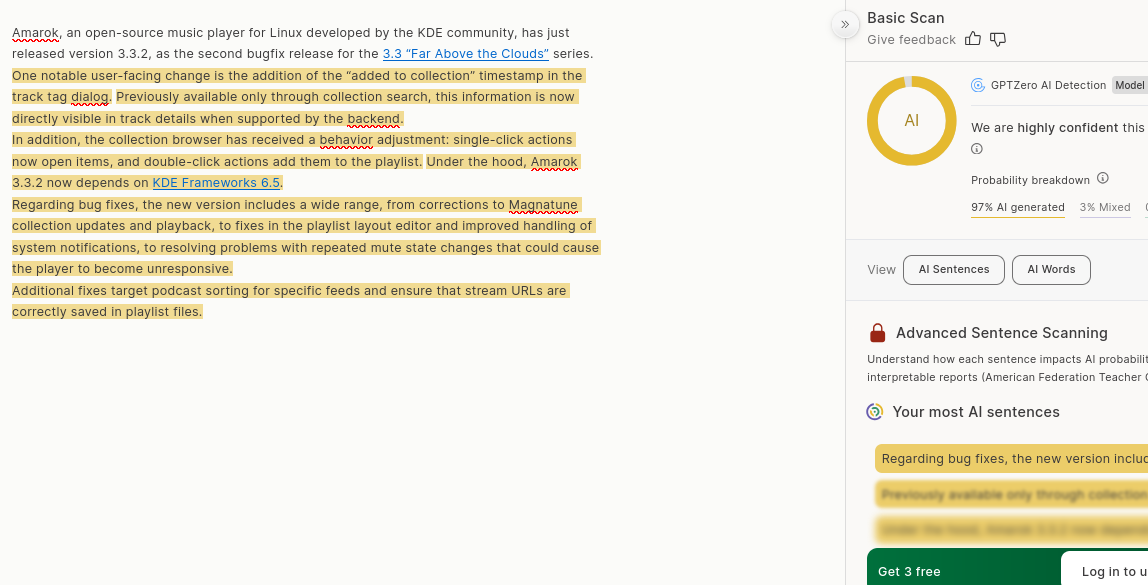Click the GPTZero AI Detection logo icon
The image size is (1148, 585).
[978, 85]
